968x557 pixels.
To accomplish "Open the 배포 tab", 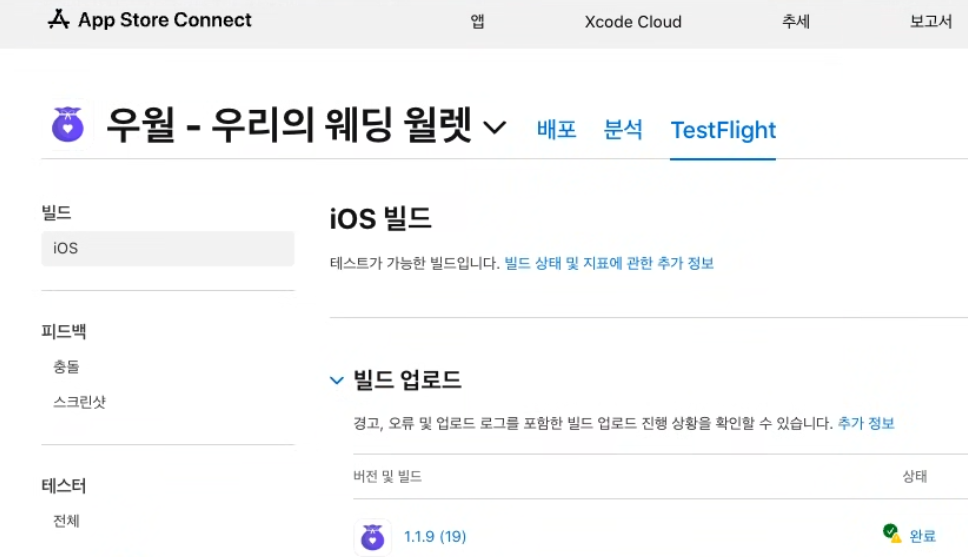I will (x=556, y=130).
